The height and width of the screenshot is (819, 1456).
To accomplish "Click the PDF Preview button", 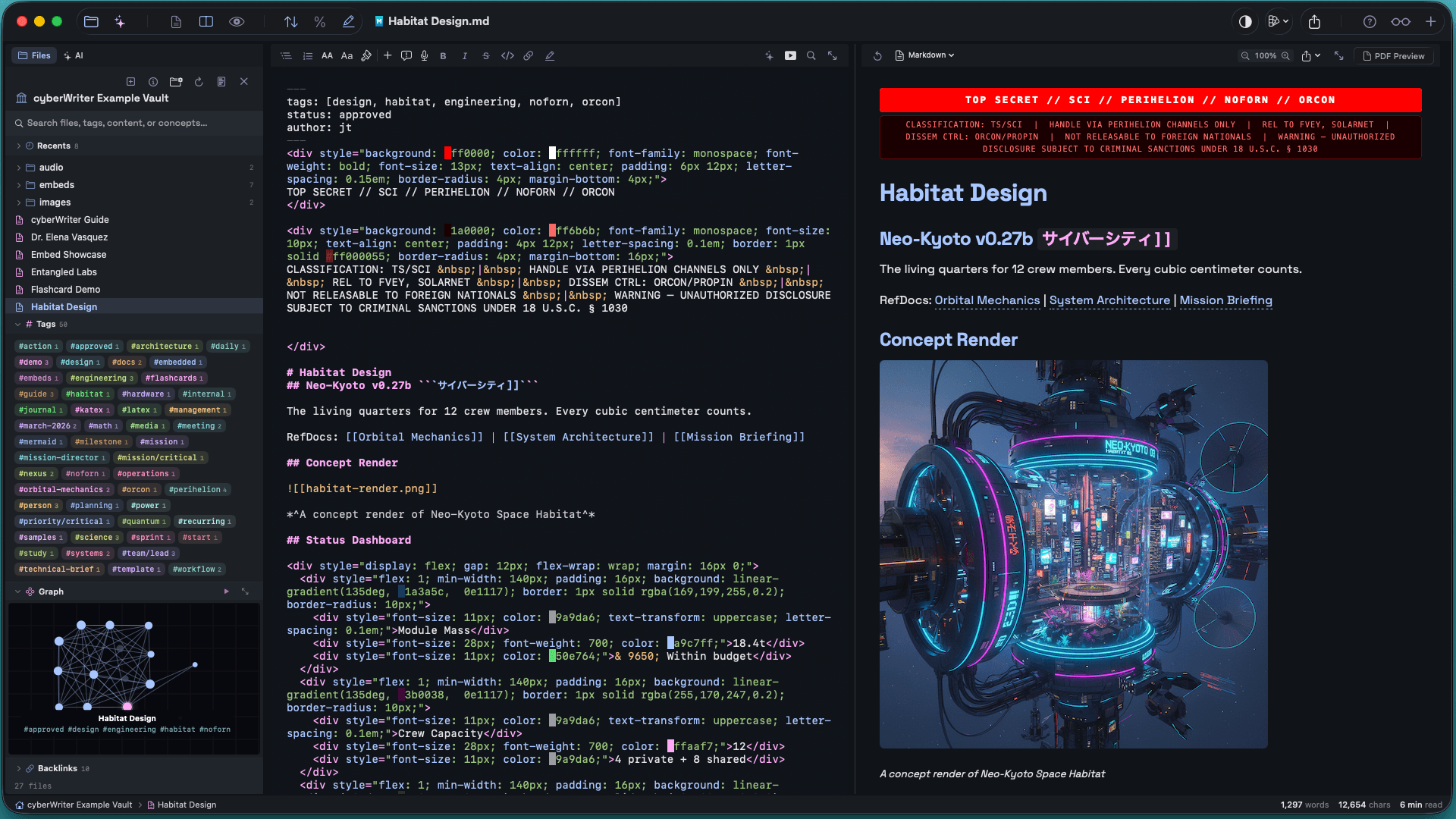I will [x=1394, y=56].
